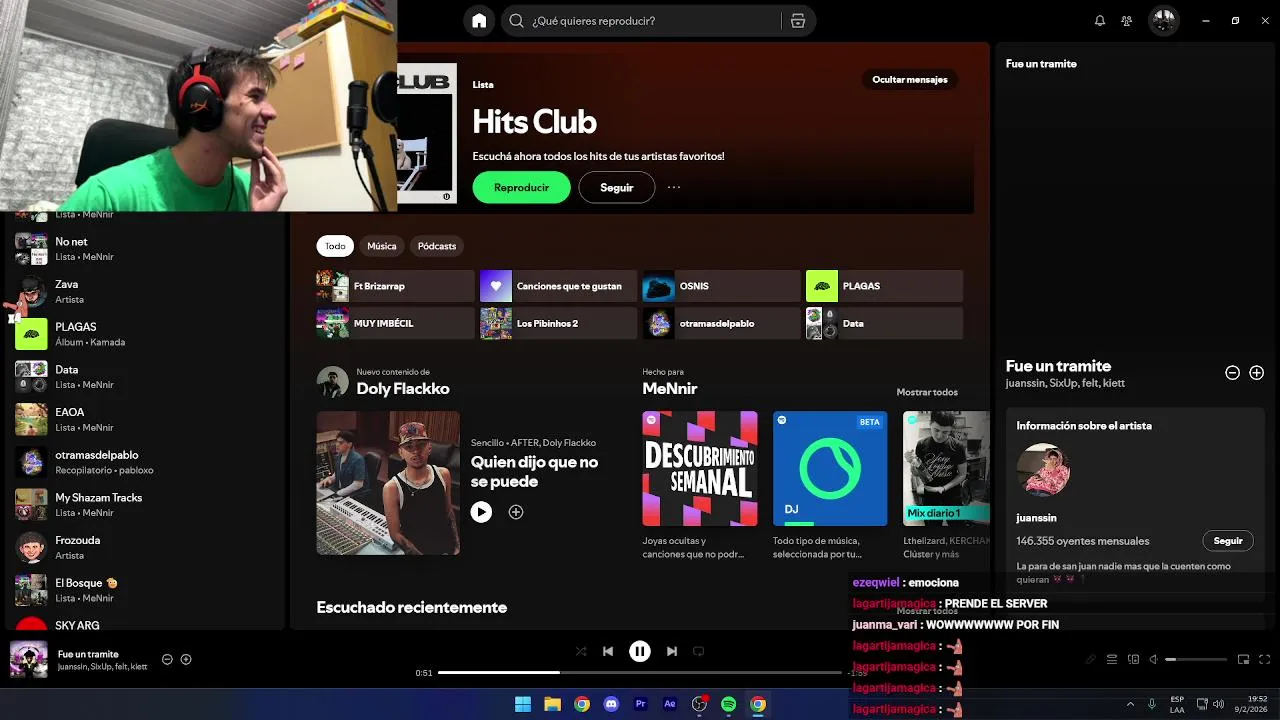This screenshot has height=720, width=1280.
Task: Toggle the play queue icon
Action: tap(1112, 660)
